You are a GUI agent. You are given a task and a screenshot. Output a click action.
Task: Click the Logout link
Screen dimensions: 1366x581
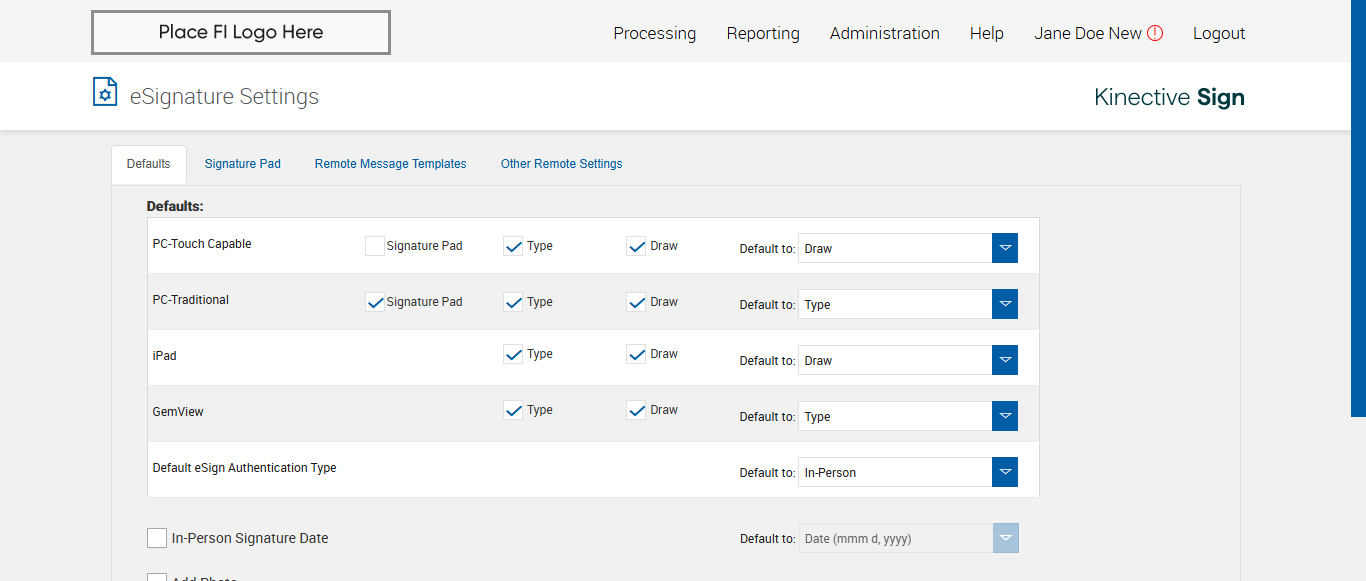[1219, 33]
